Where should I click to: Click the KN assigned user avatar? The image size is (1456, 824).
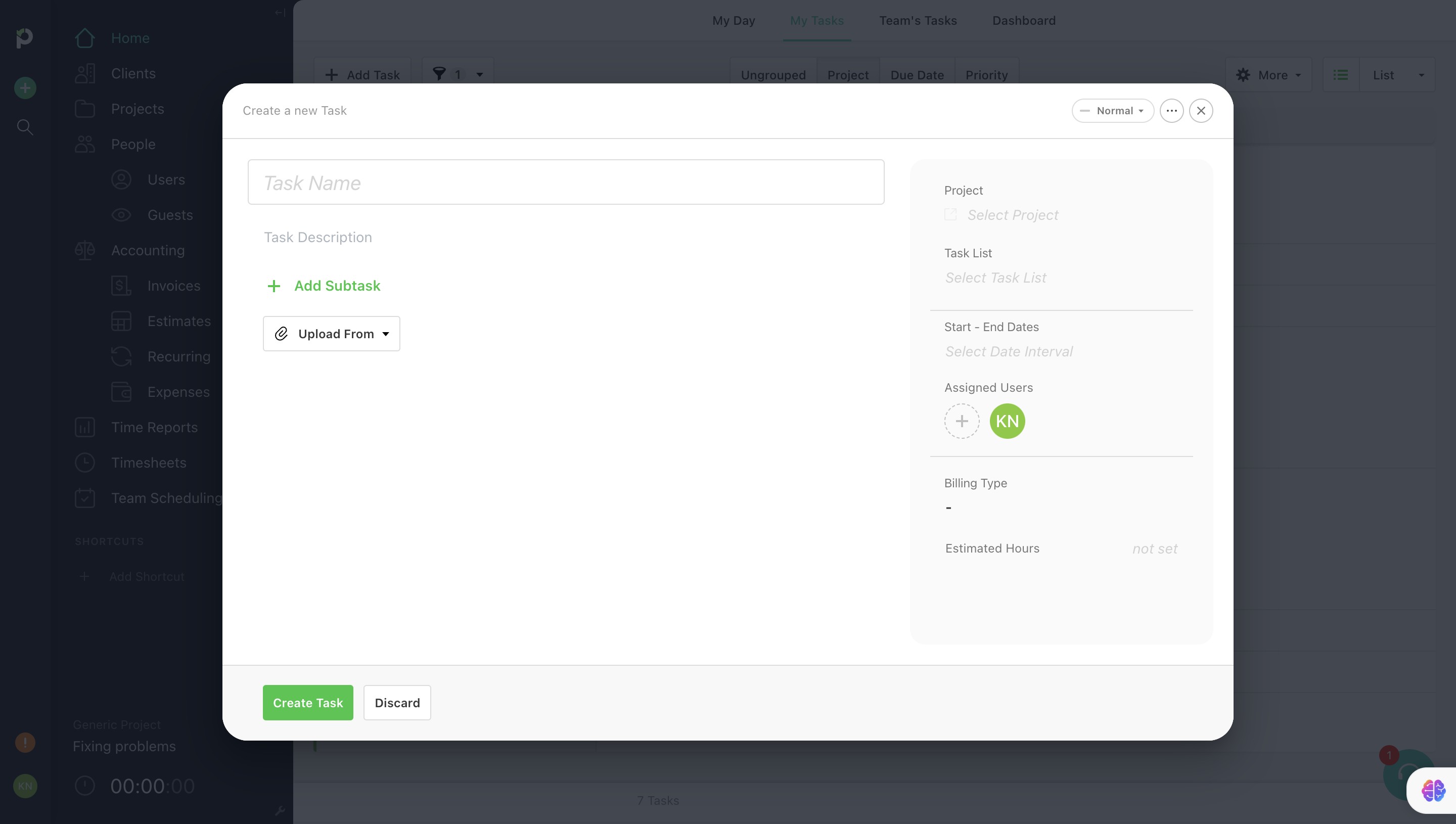[x=1007, y=421]
